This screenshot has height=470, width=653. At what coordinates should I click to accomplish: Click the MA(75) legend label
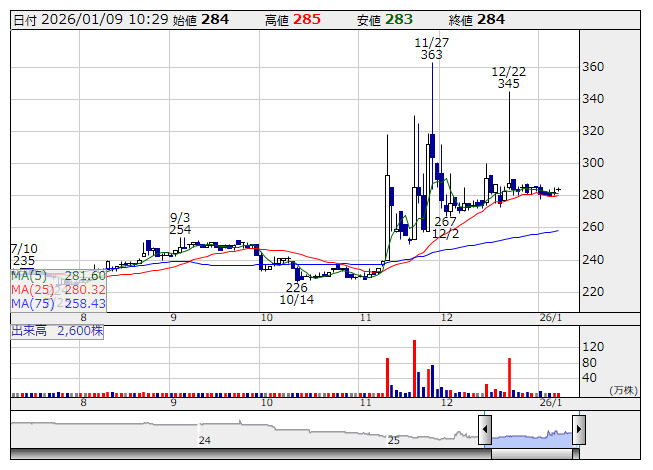32,303
